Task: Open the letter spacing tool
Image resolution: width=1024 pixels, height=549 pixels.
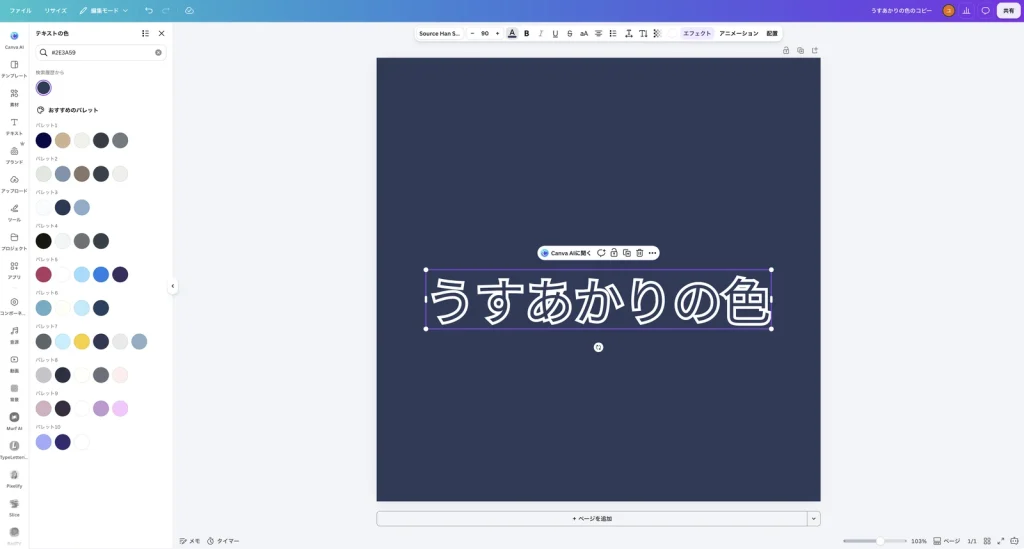Action: click(628, 33)
